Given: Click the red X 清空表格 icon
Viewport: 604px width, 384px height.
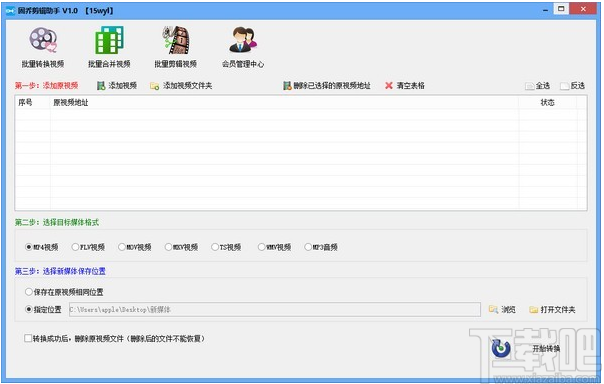Looking at the screenshot, I should click(x=389, y=86).
